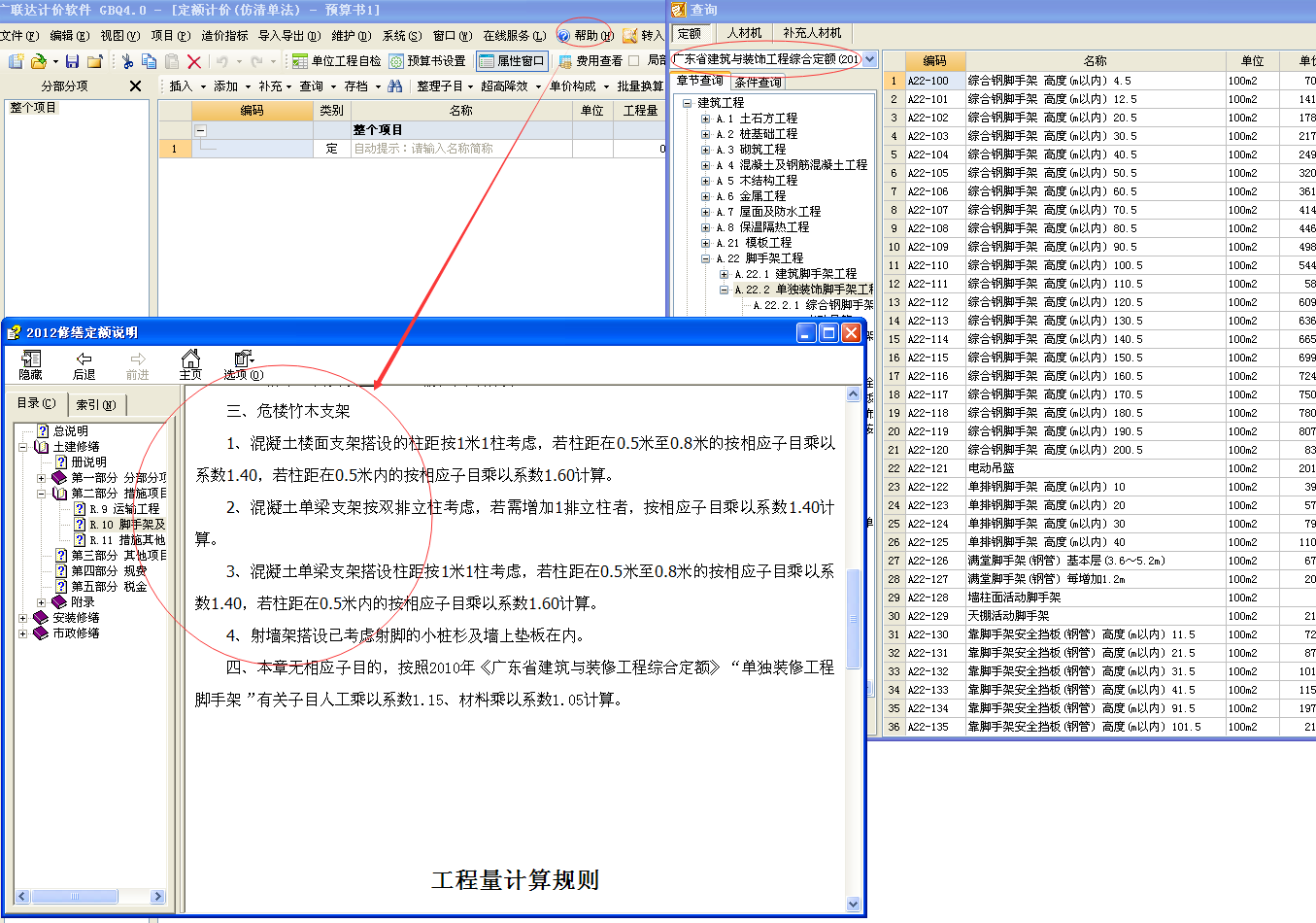1316x923 pixels.
Task: Close the 分部分项 panel with its X
Action: coord(135,86)
